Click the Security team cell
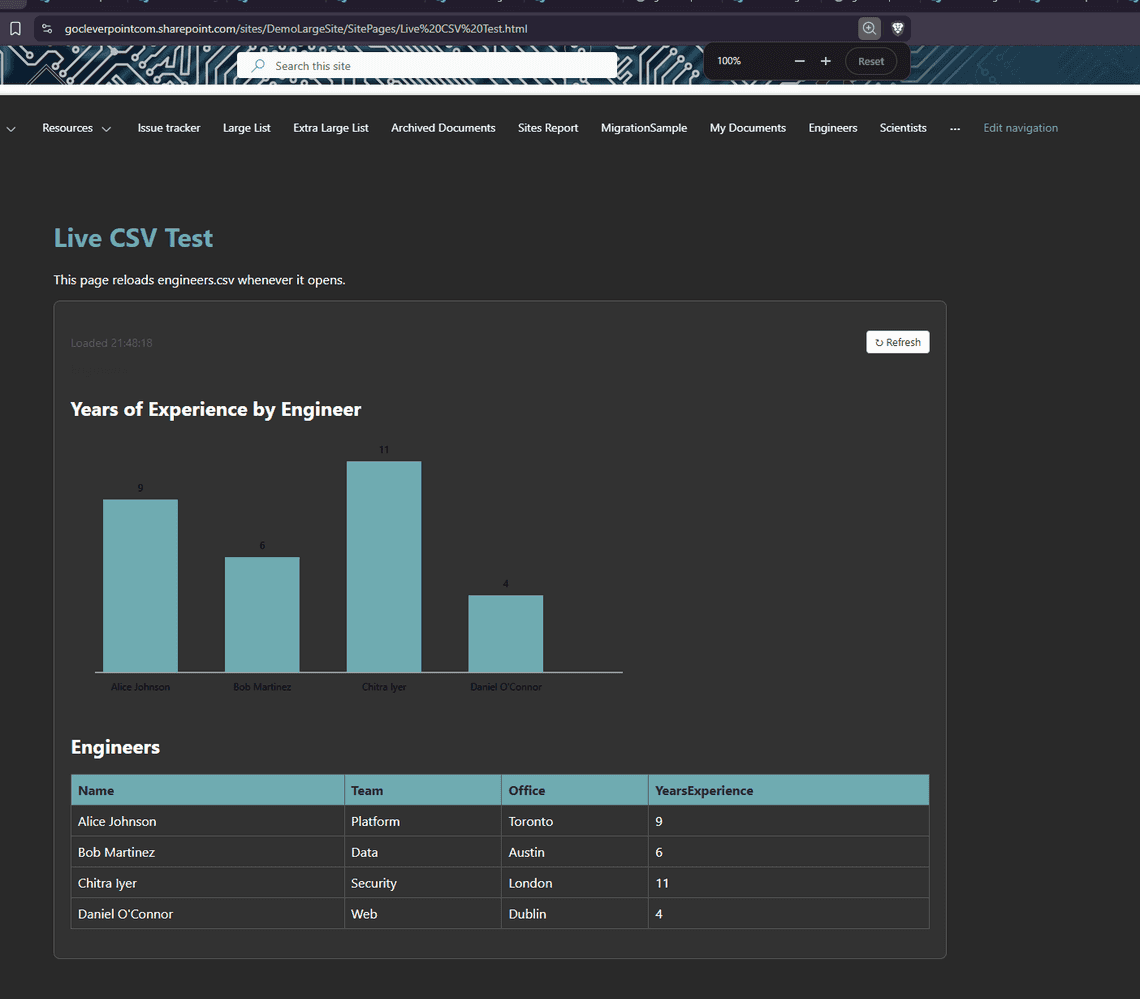Image resolution: width=1140 pixels, height=999 pixels. click(422, 883)
